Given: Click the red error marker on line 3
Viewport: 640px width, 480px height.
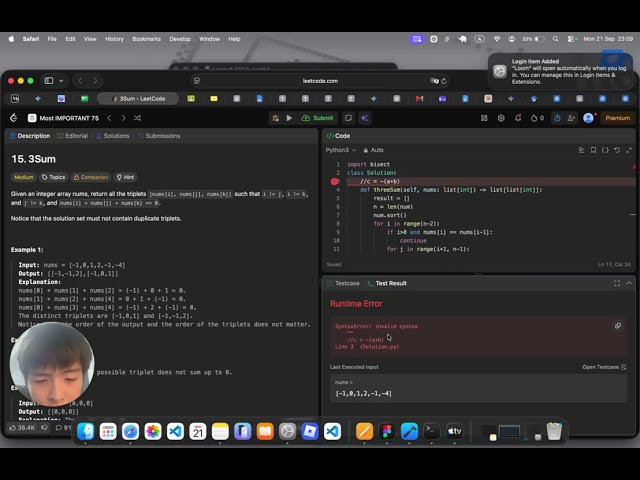Looking at the screenshot, I should 335,181.
